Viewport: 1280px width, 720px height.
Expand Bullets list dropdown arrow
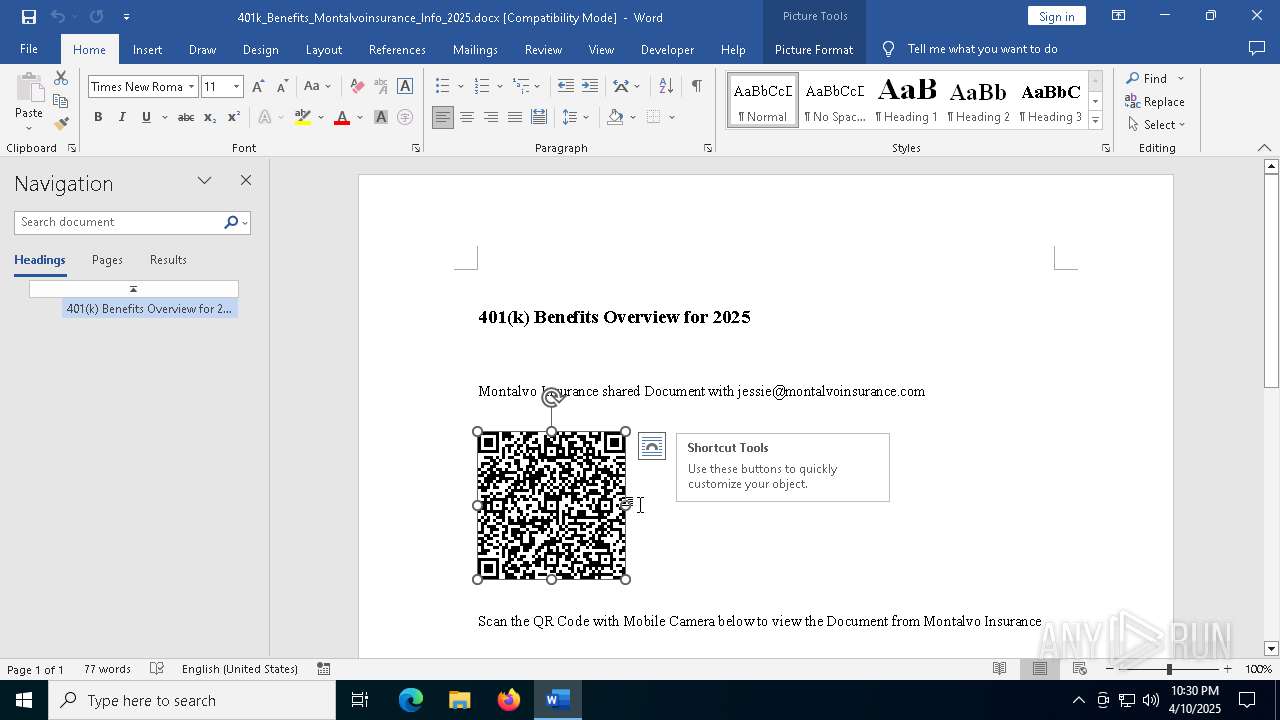point(460,87)
